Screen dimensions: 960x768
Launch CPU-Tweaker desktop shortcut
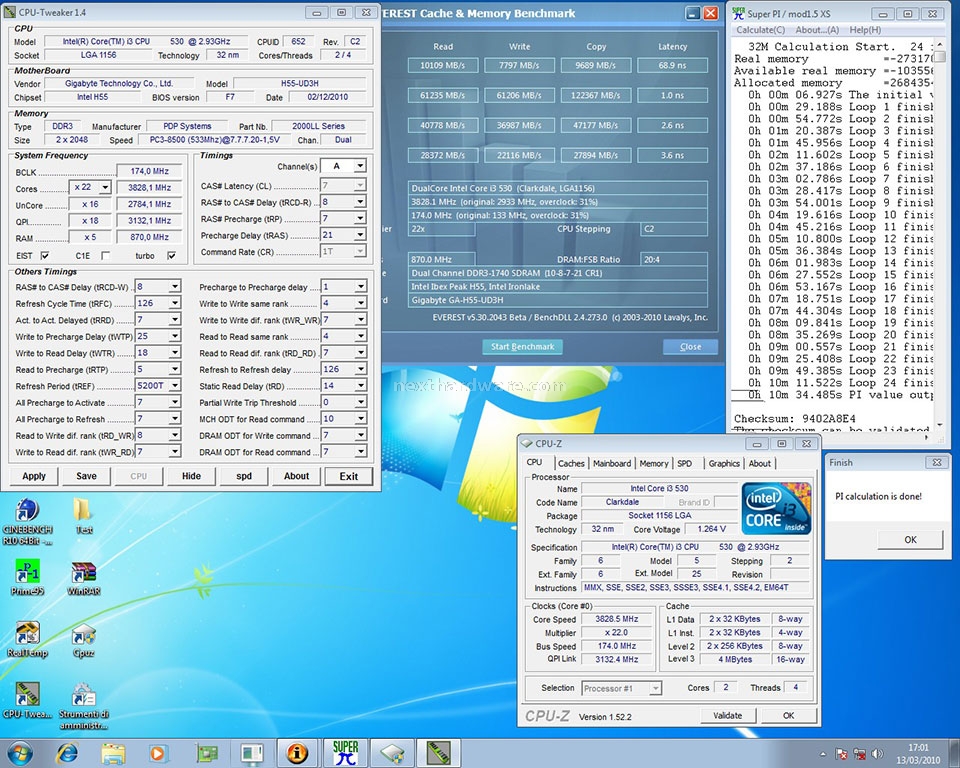[x=27, y=700]
